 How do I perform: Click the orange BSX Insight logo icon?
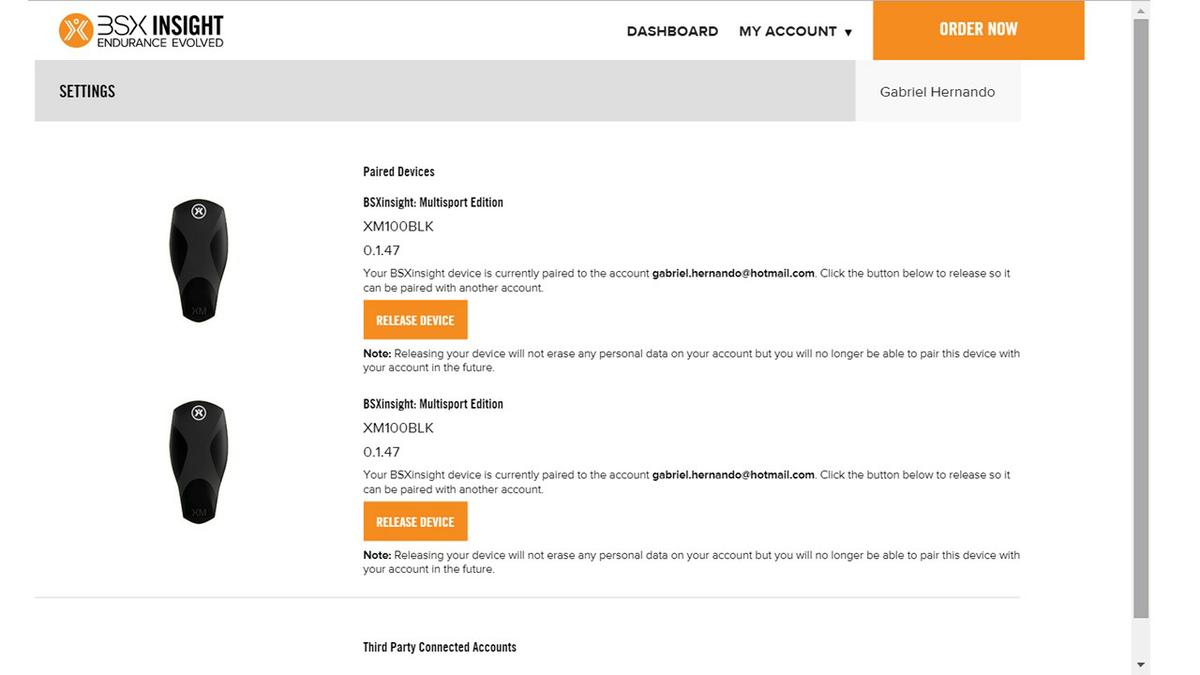click(x=76, y=30)
